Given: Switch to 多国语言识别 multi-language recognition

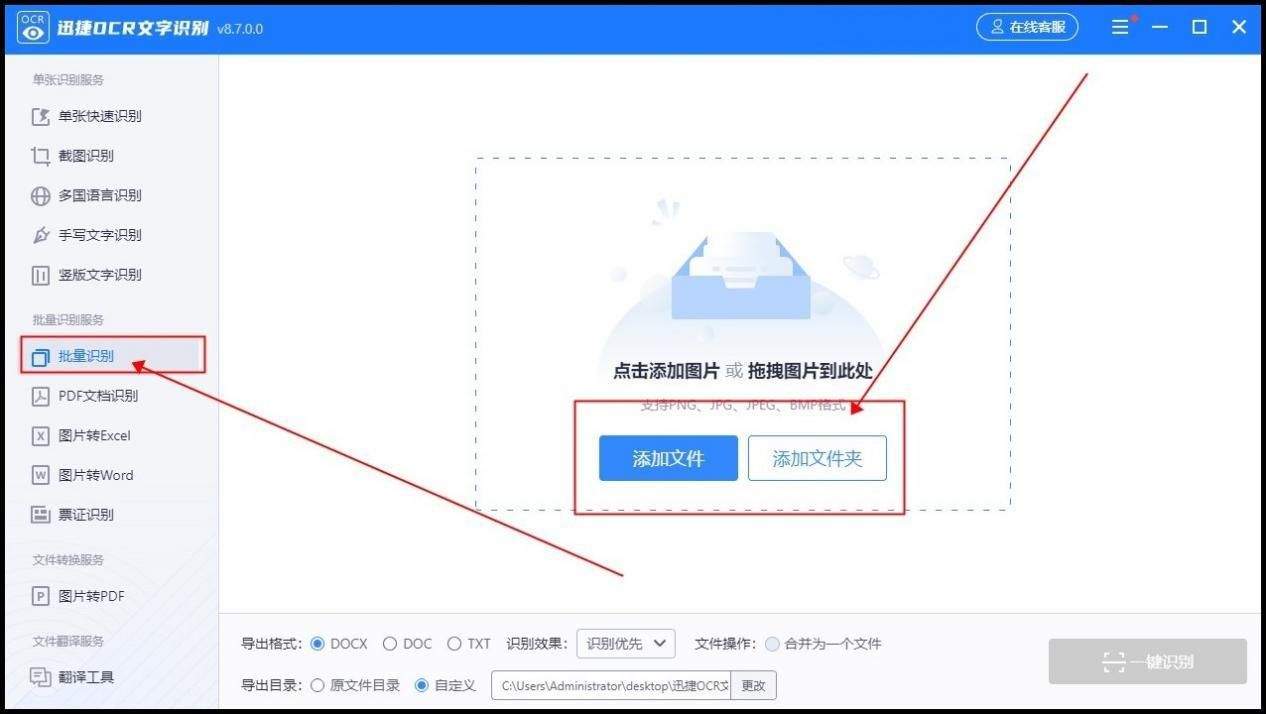Looking at the screenshot, I should [100, 195].
